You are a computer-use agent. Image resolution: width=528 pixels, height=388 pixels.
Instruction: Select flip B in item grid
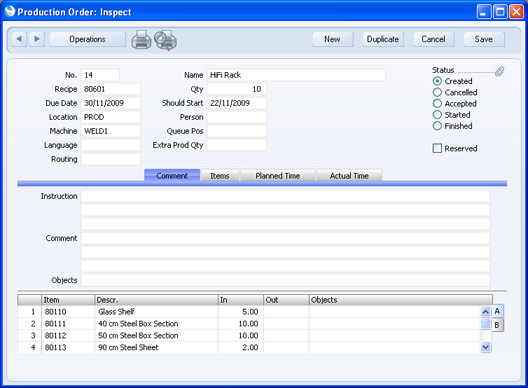tap(497, 325)
